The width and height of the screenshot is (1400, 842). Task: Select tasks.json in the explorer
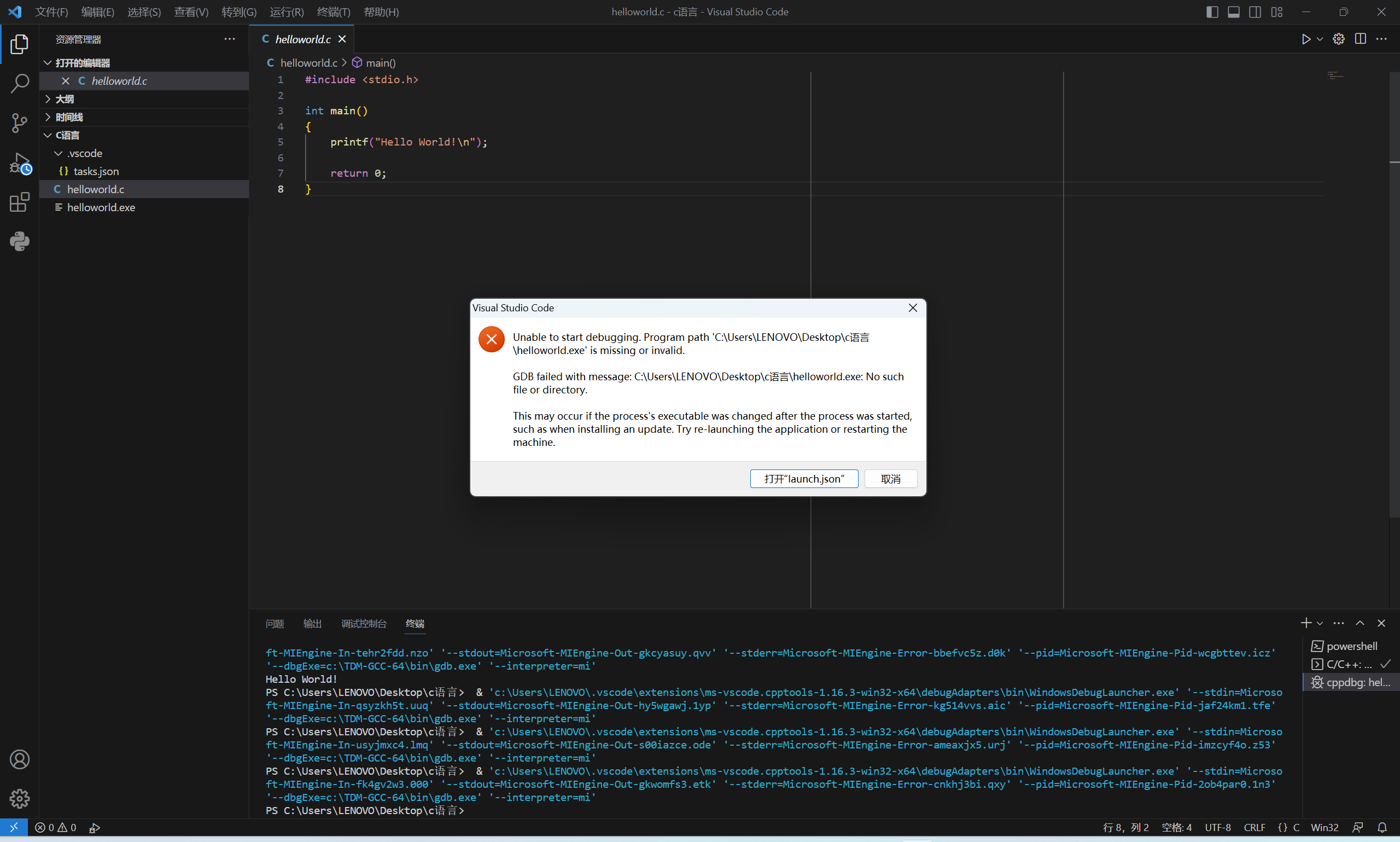click(96, 171)
